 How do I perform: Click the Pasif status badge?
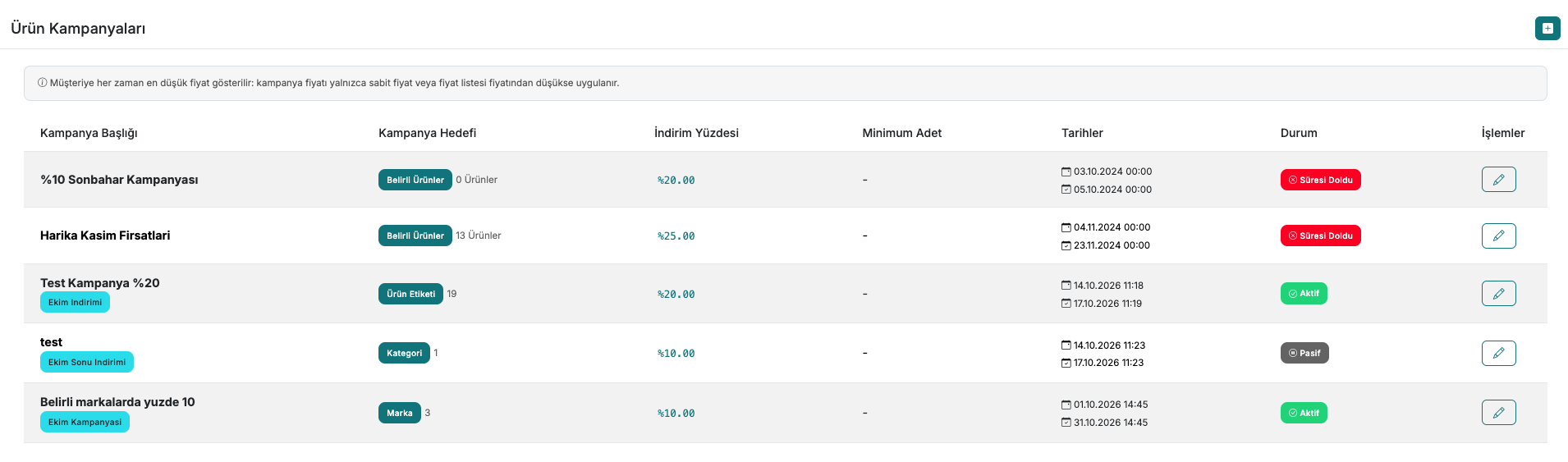(1304, 353)
